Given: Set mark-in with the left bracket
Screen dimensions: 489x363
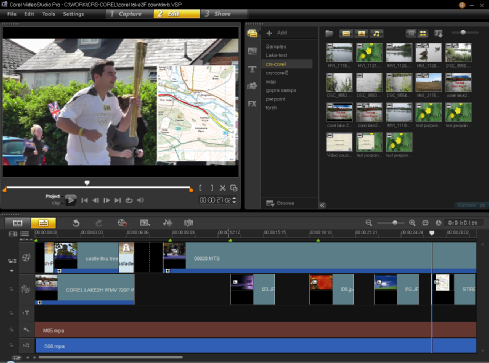Looking at the screenshot, I should coord(200,188).
